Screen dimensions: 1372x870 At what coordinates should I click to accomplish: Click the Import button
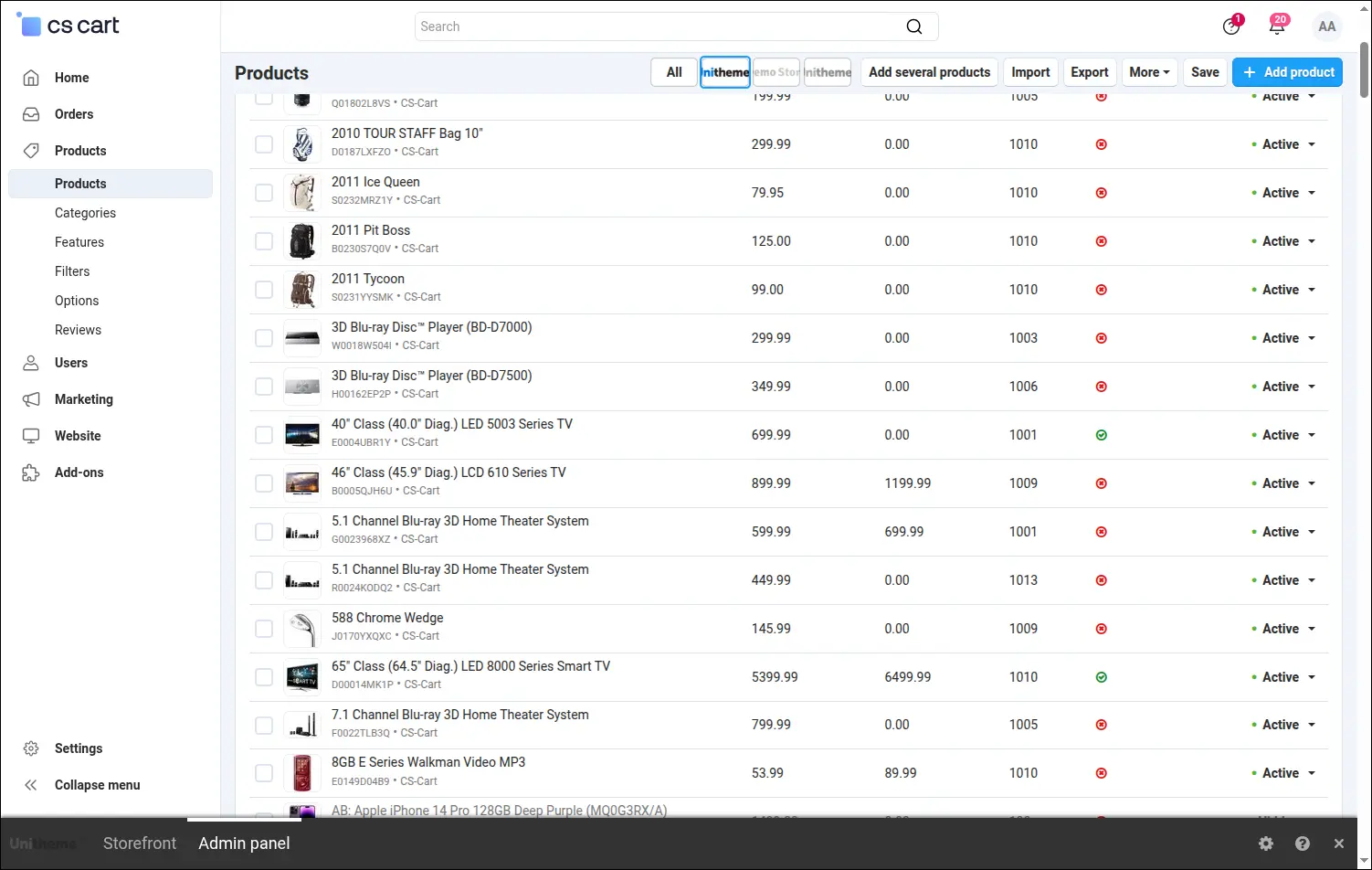click(x=1030, y=72)
